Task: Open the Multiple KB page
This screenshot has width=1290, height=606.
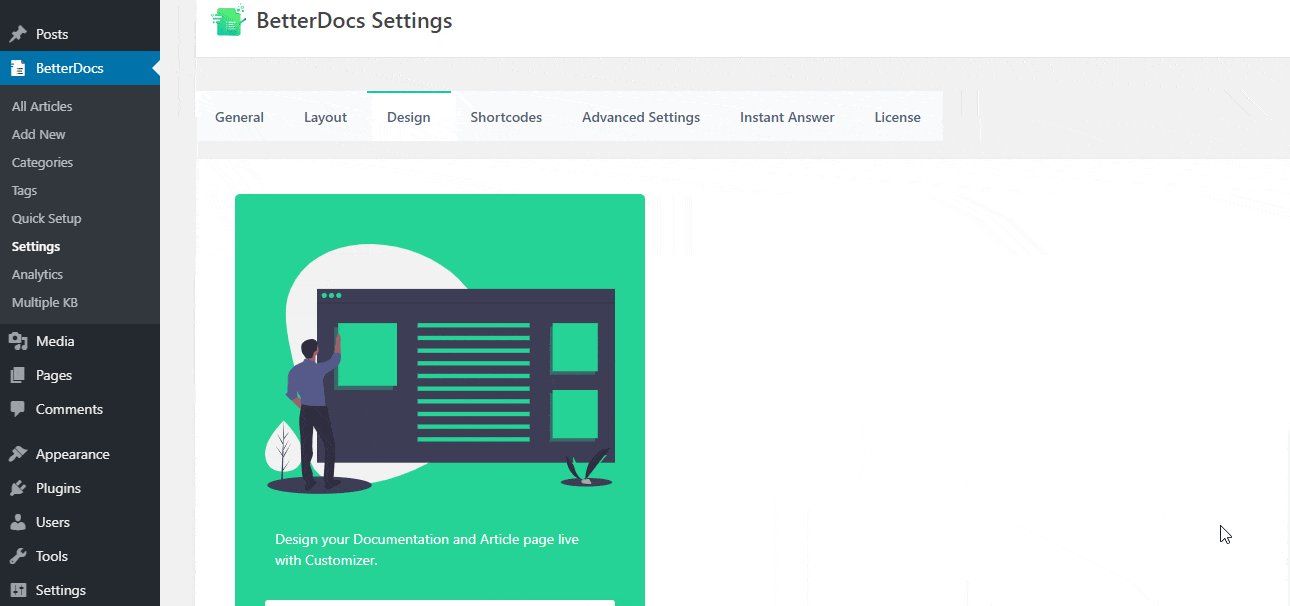Action: [45, 301]
